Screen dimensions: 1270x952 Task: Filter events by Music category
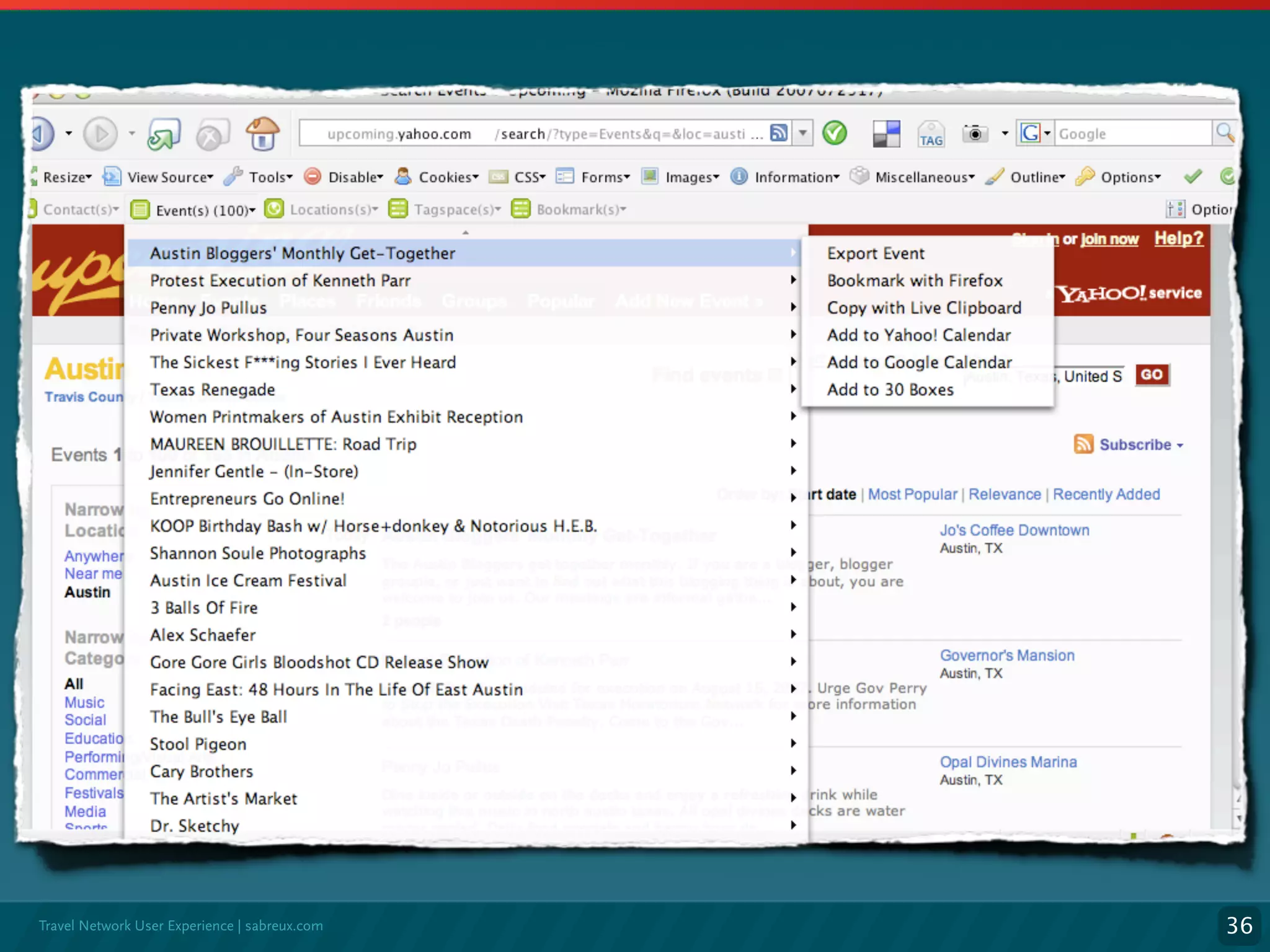point(84,702)
